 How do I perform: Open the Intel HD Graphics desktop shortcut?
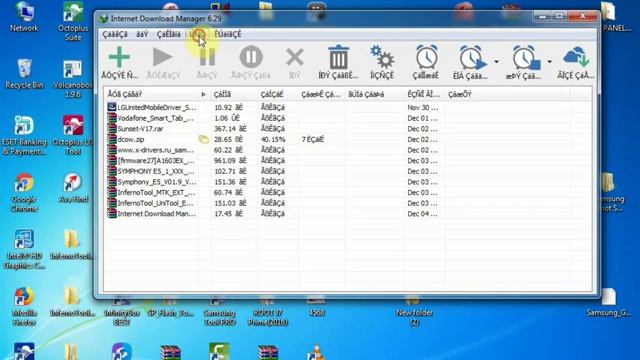[23, 250]
